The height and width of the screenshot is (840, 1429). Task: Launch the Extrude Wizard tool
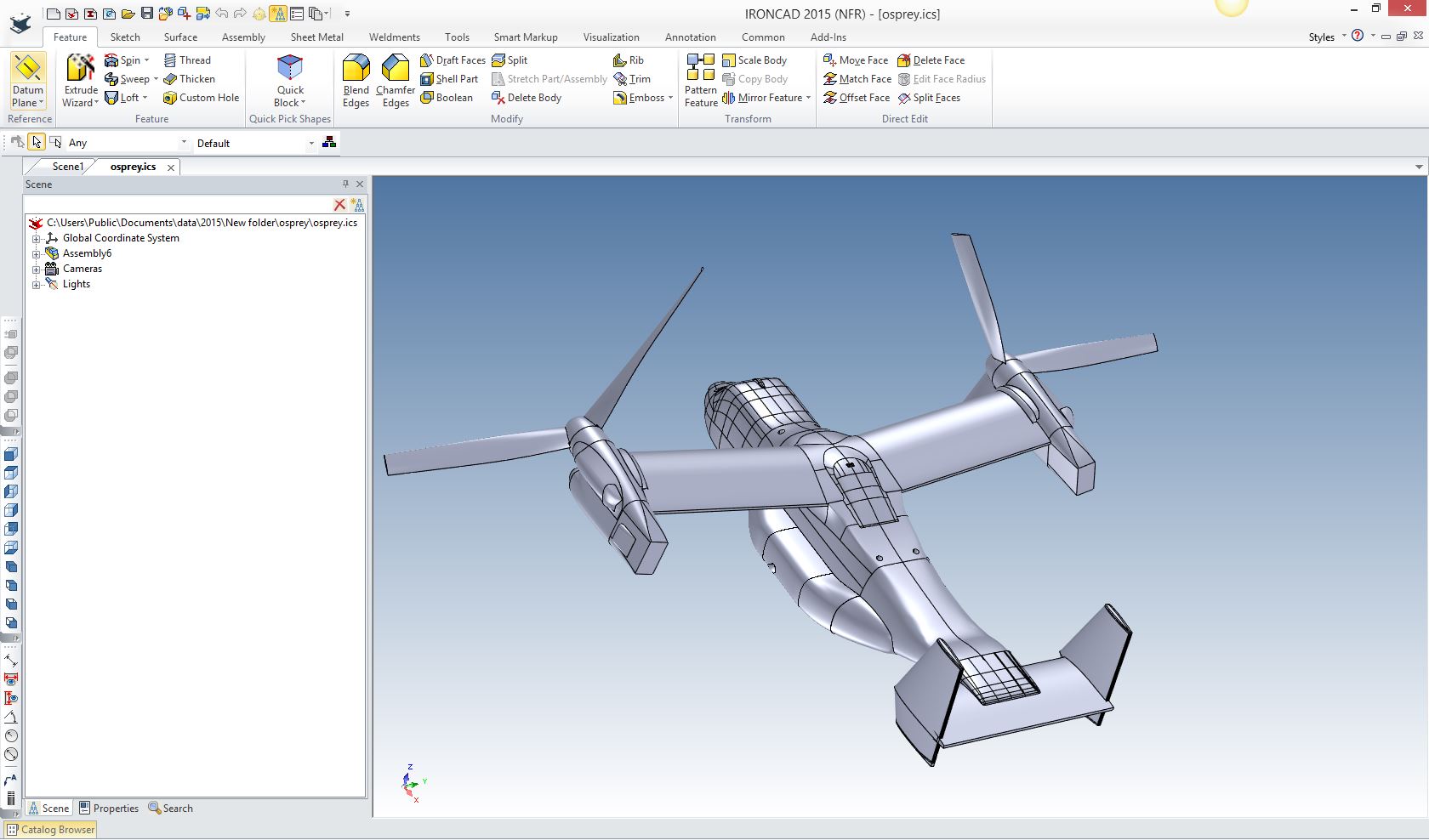pos(81,80)
